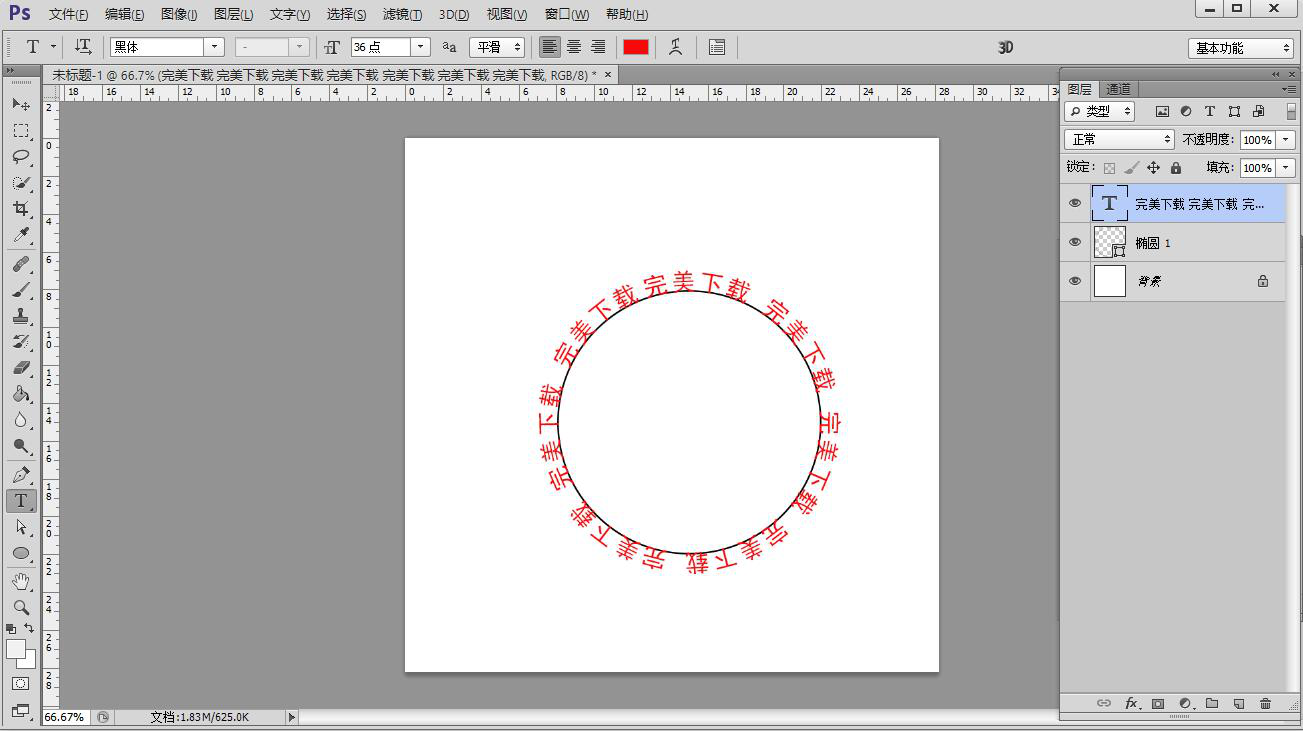This screenshot has width=1303, height=731.
Task: Click the red text color swatch
Action: [636, 47]
